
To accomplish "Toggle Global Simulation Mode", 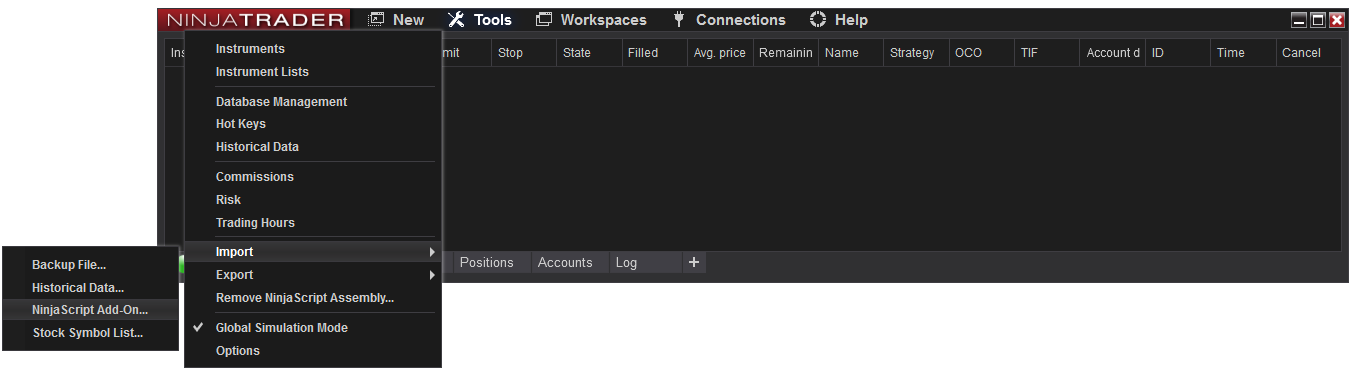I will (x=282, y=328).
